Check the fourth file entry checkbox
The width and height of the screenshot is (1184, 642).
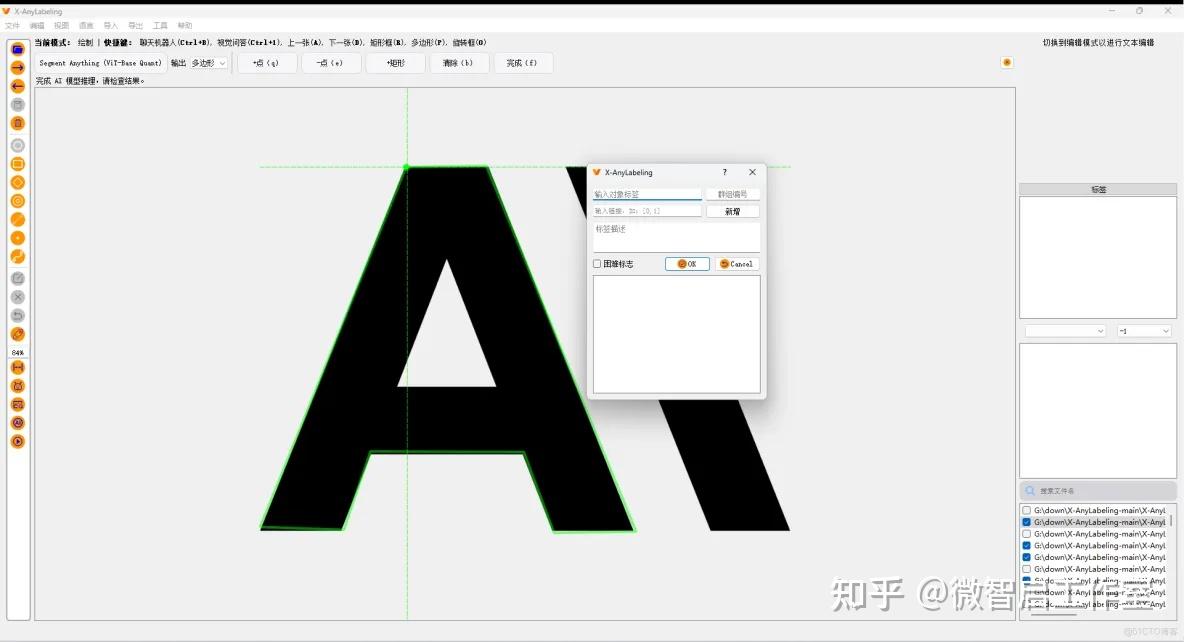[x=1026, y=545]
